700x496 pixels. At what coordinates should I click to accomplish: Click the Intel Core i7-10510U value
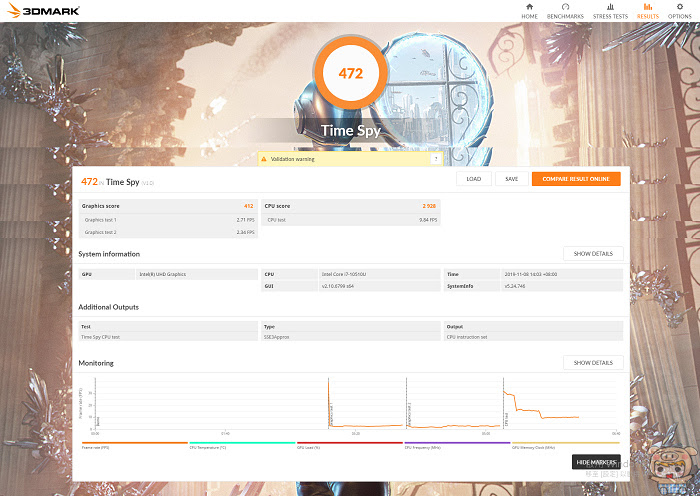tap(344, 274)
